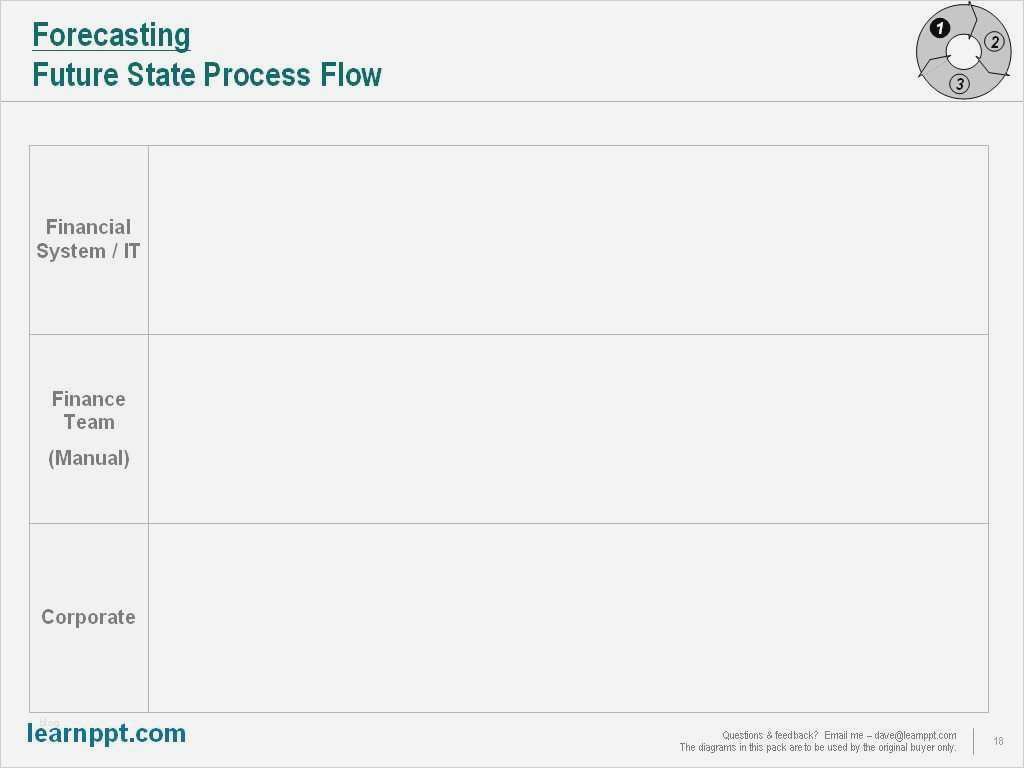Click inside the empty Corporate swimlane
The width and height of the screenshot is (1024, 768).
coord(568,618)
